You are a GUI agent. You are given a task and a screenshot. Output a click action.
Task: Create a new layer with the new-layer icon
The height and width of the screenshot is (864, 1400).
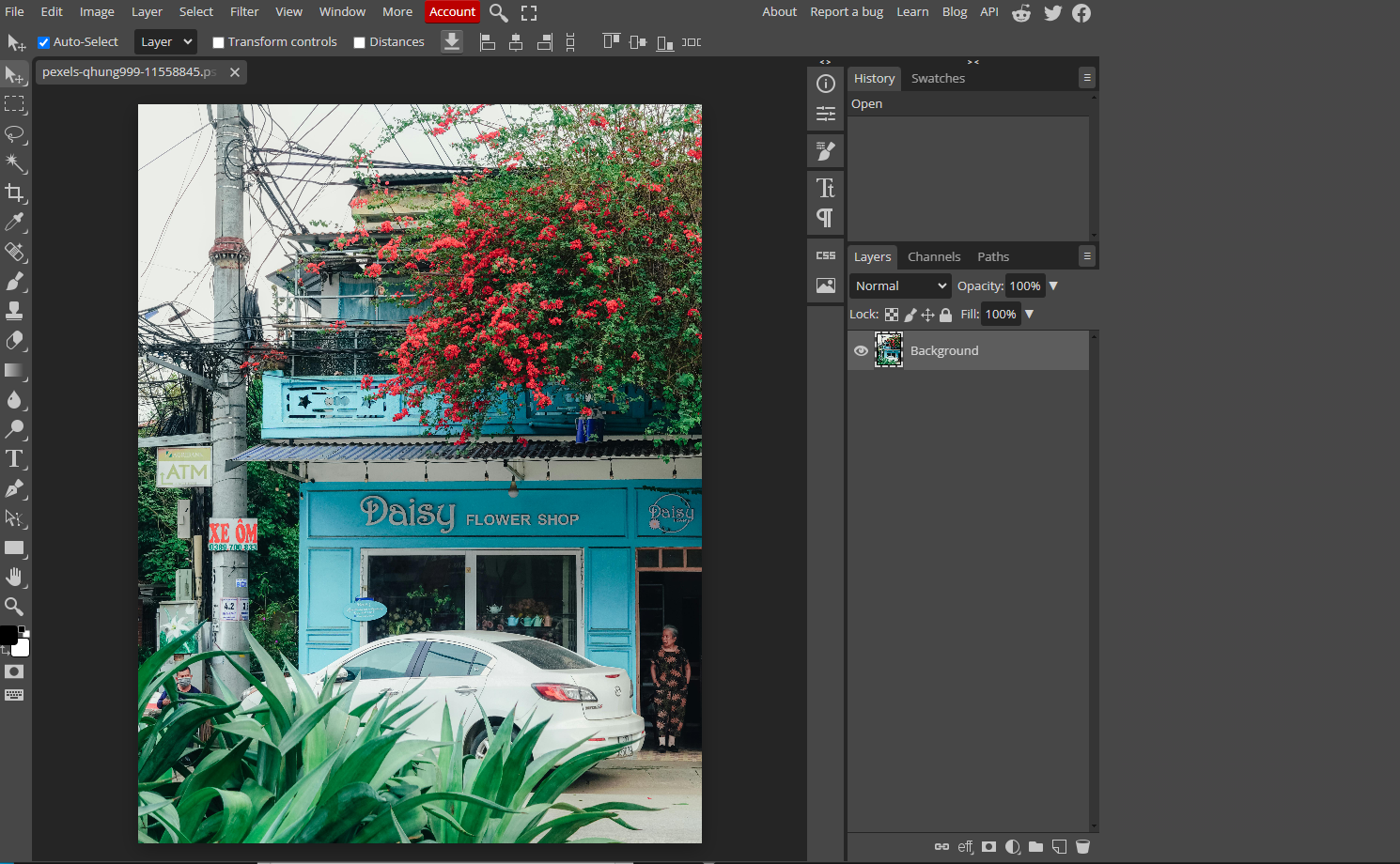1059,846
